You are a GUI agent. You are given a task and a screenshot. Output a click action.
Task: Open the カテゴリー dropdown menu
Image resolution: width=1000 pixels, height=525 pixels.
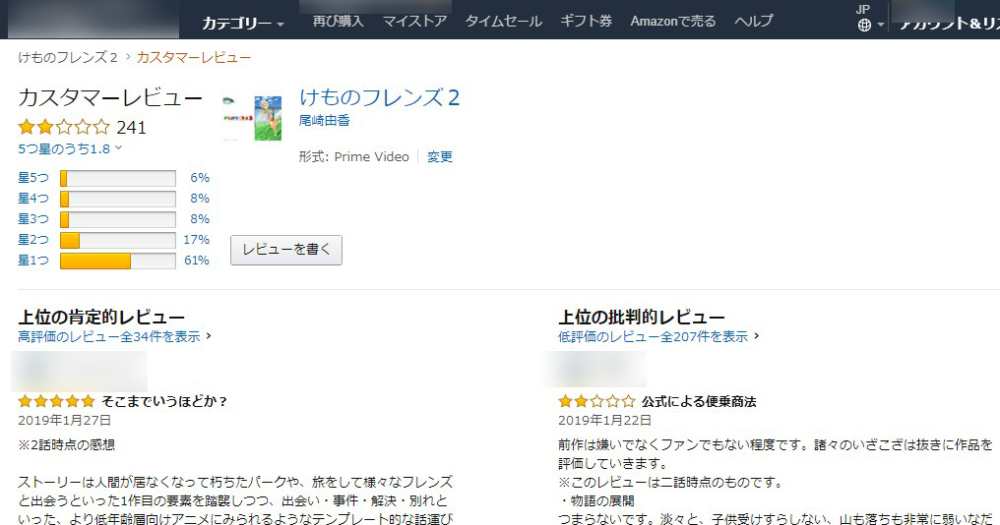pyautogui.click(x=243, y=24)
